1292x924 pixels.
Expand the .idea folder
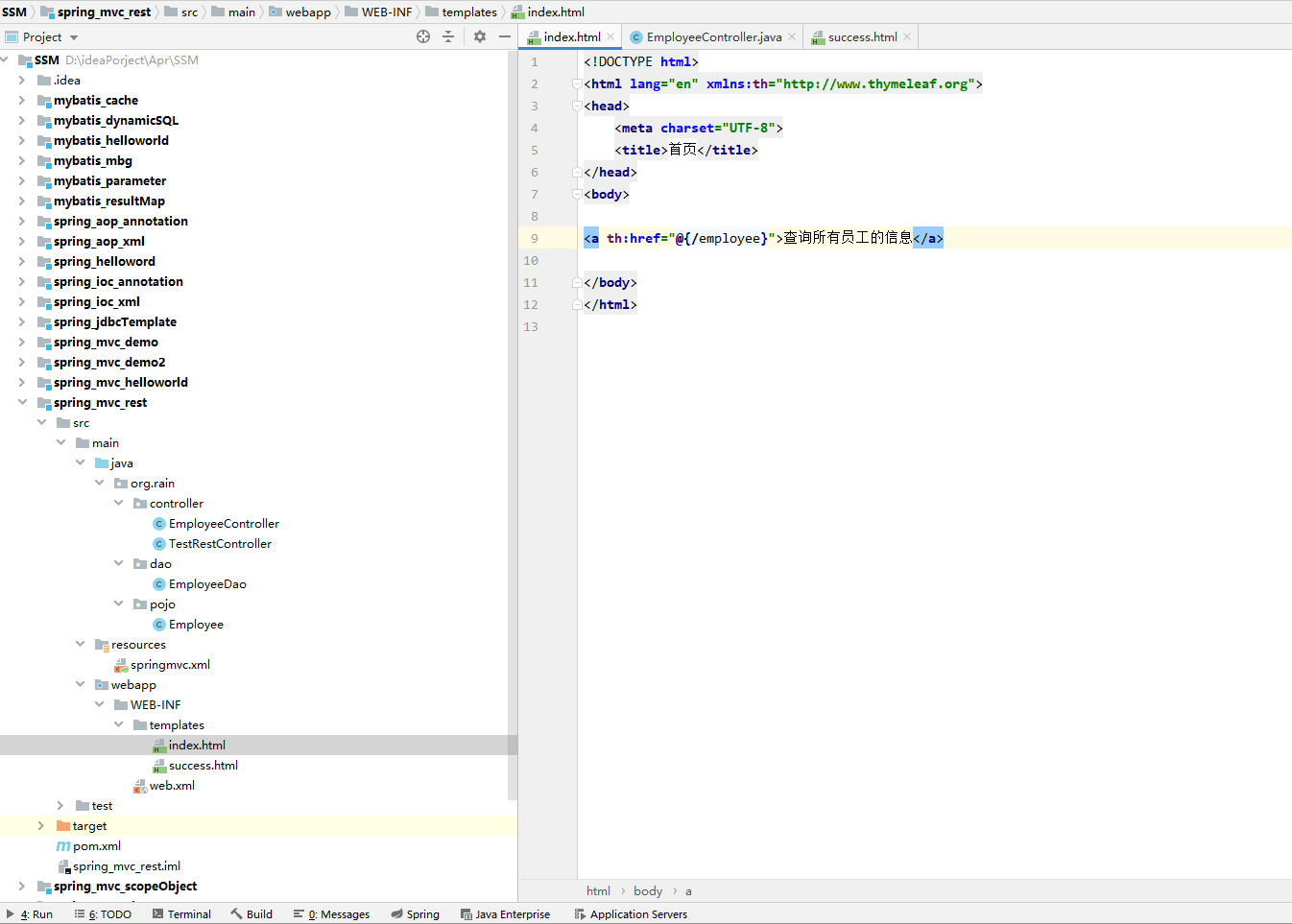point(22,80)
